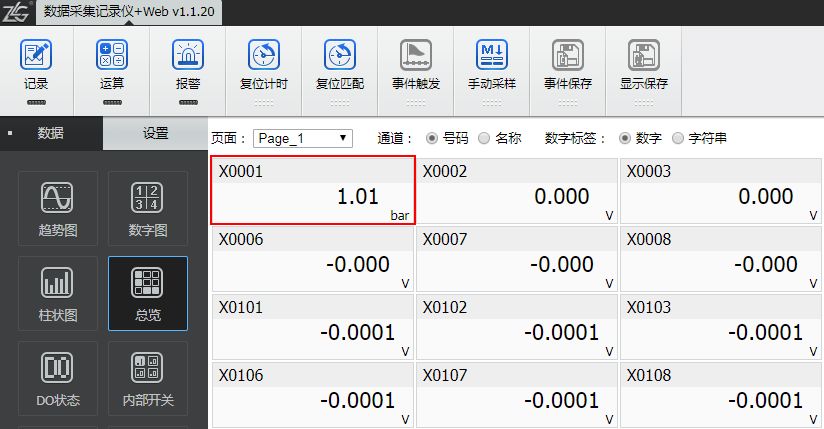Click the 事件保存 (Event Save) icon
This screenshot has width=824, height=429.
[568, 56]
